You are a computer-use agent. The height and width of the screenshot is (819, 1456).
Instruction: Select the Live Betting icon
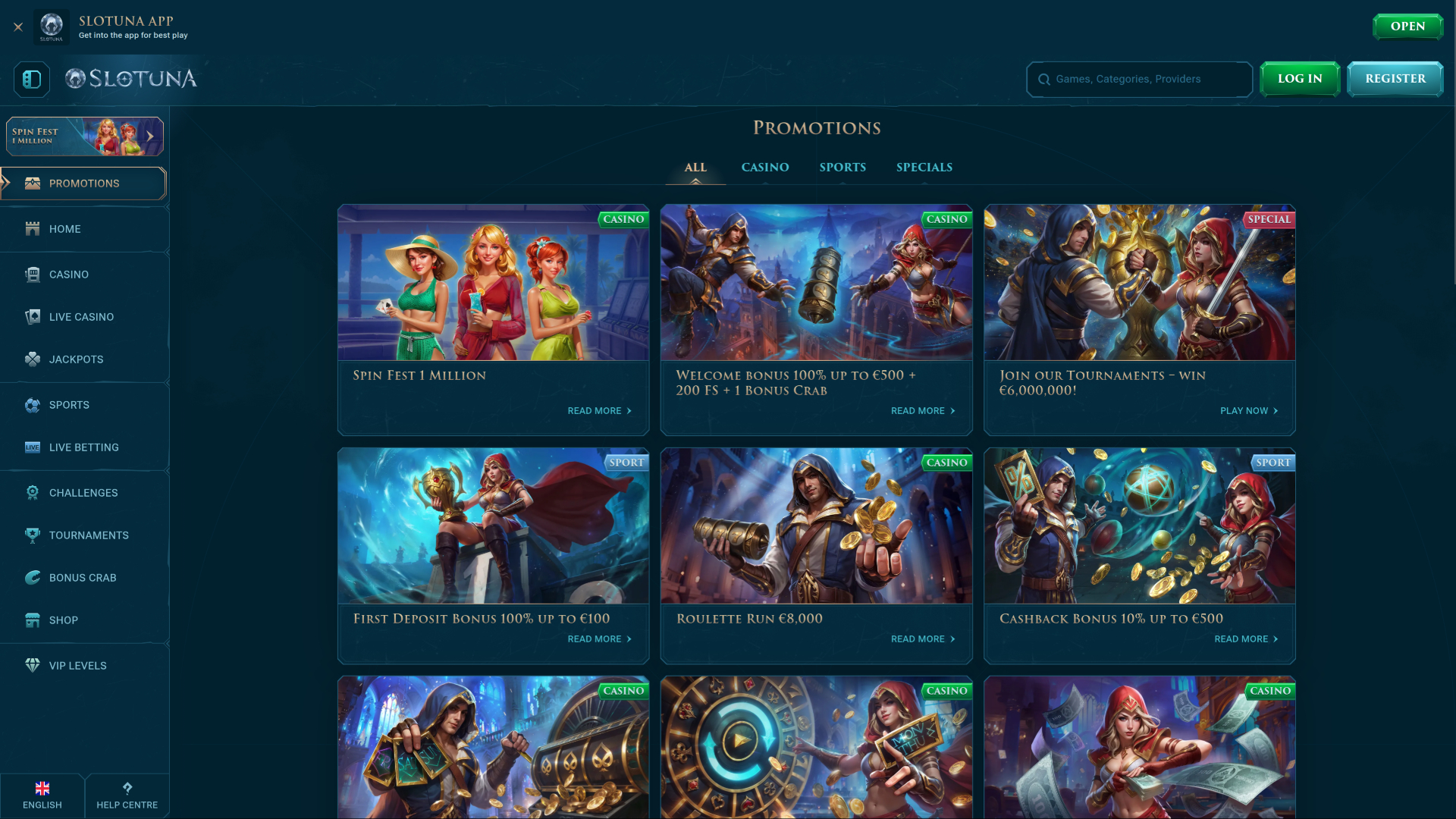[32, 447]
